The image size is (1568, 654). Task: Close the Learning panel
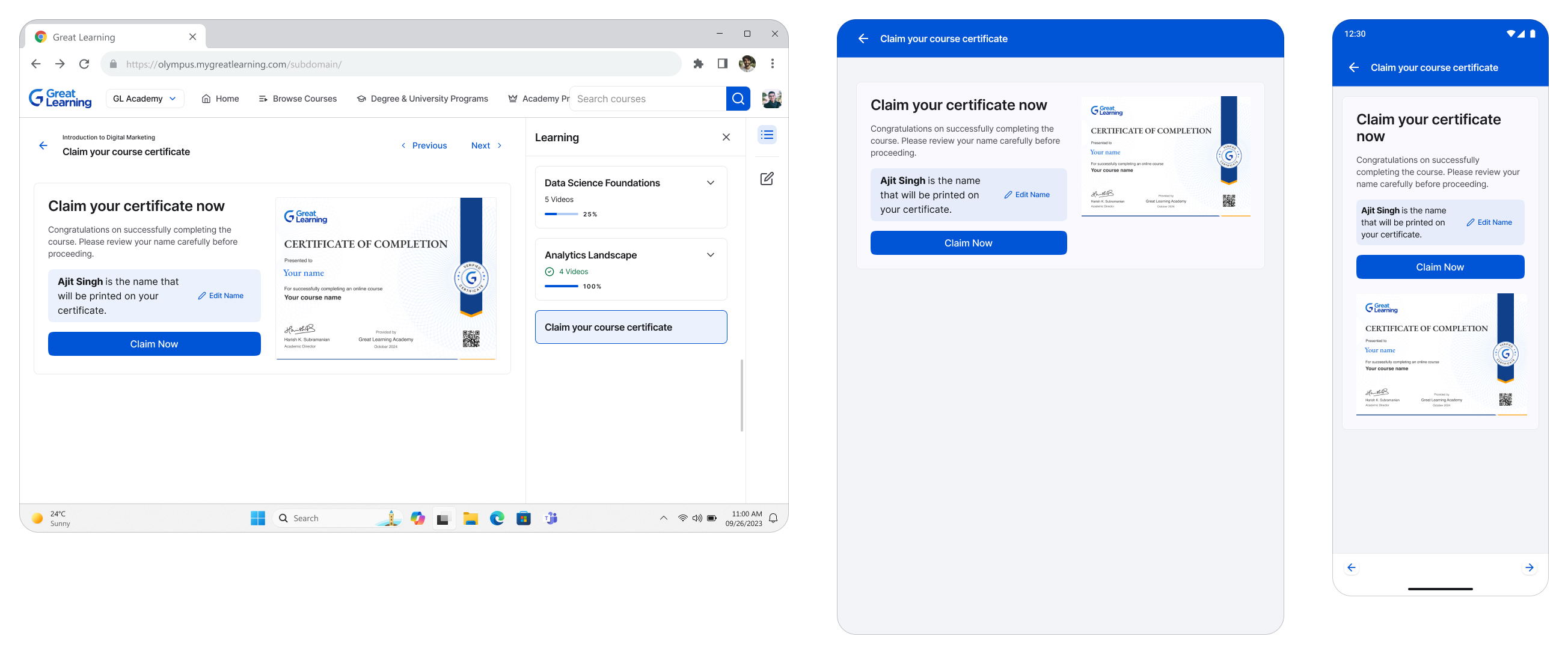(726, 138)
